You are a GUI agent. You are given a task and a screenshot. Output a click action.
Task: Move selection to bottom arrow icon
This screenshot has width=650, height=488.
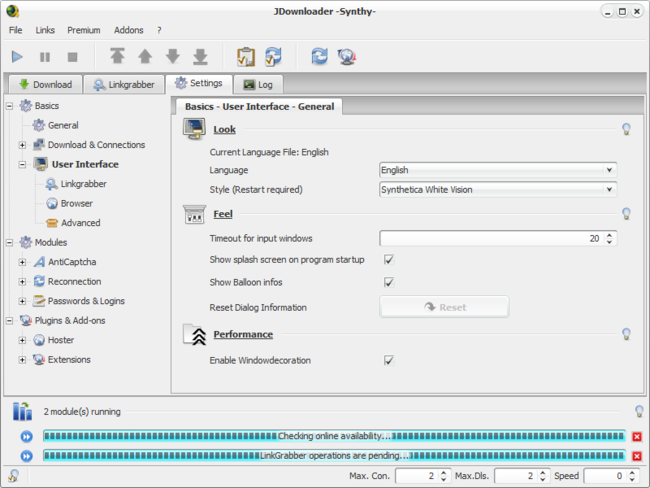pos(200,57)
